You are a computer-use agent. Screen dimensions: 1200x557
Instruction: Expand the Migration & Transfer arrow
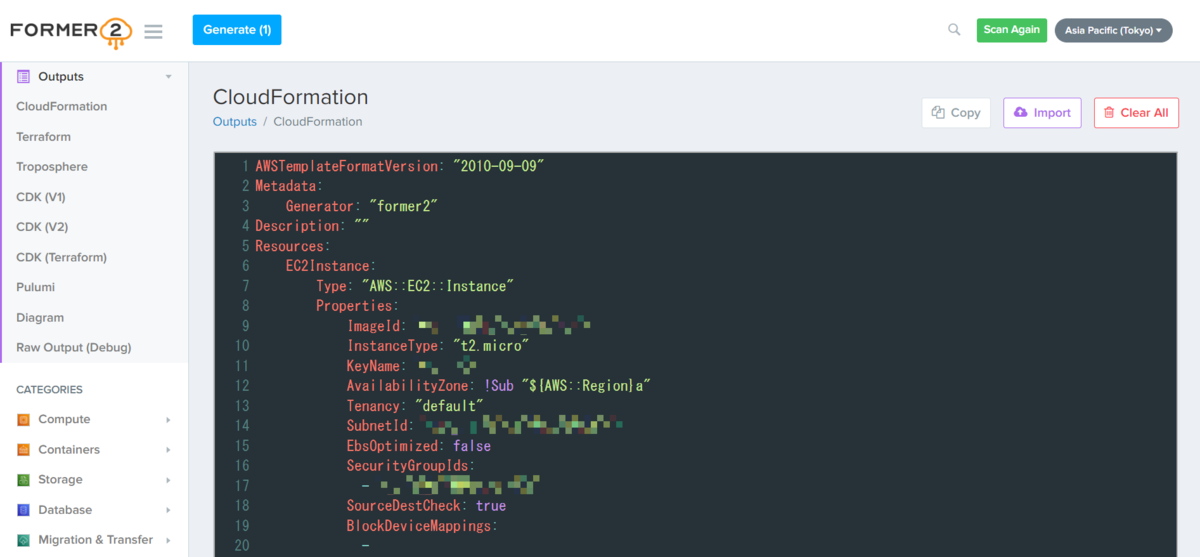coord(168,540)
